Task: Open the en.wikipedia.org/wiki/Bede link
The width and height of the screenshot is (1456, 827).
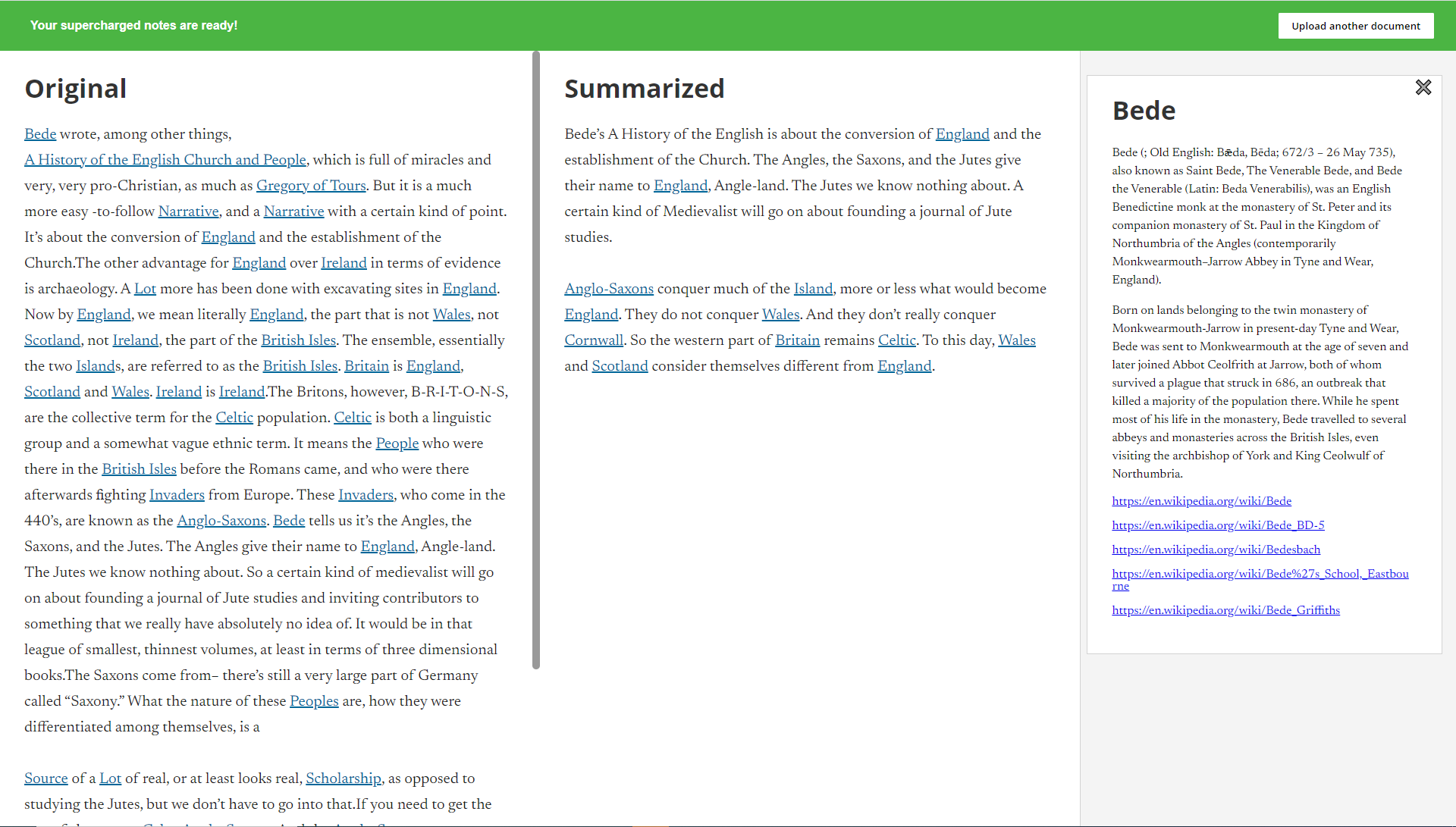Action: point(1201,501)
